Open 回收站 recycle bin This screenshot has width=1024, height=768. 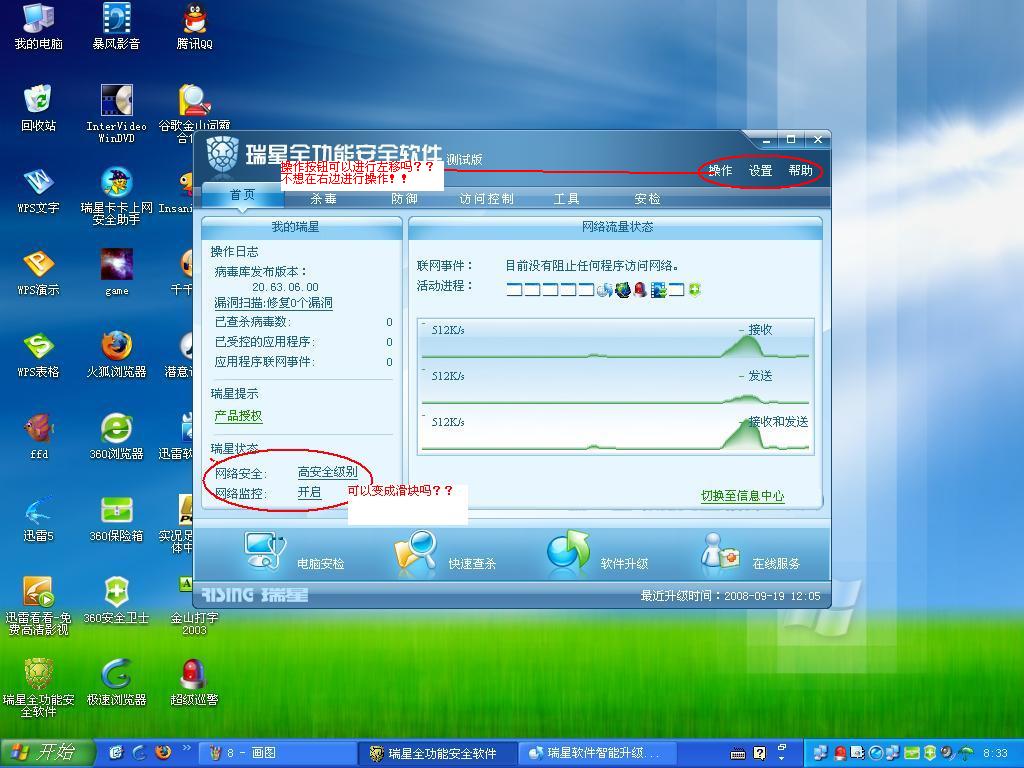(x=38, y=108)
